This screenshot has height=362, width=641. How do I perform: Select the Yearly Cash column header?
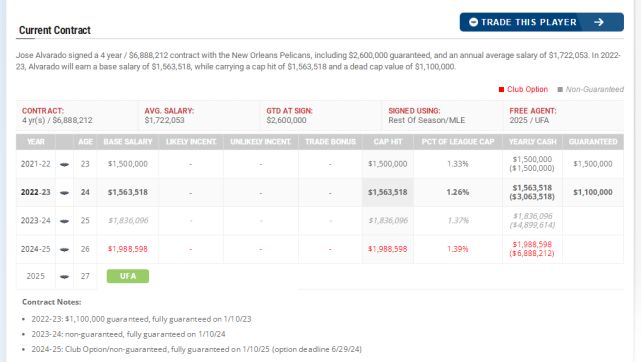(x=532, y=142)
